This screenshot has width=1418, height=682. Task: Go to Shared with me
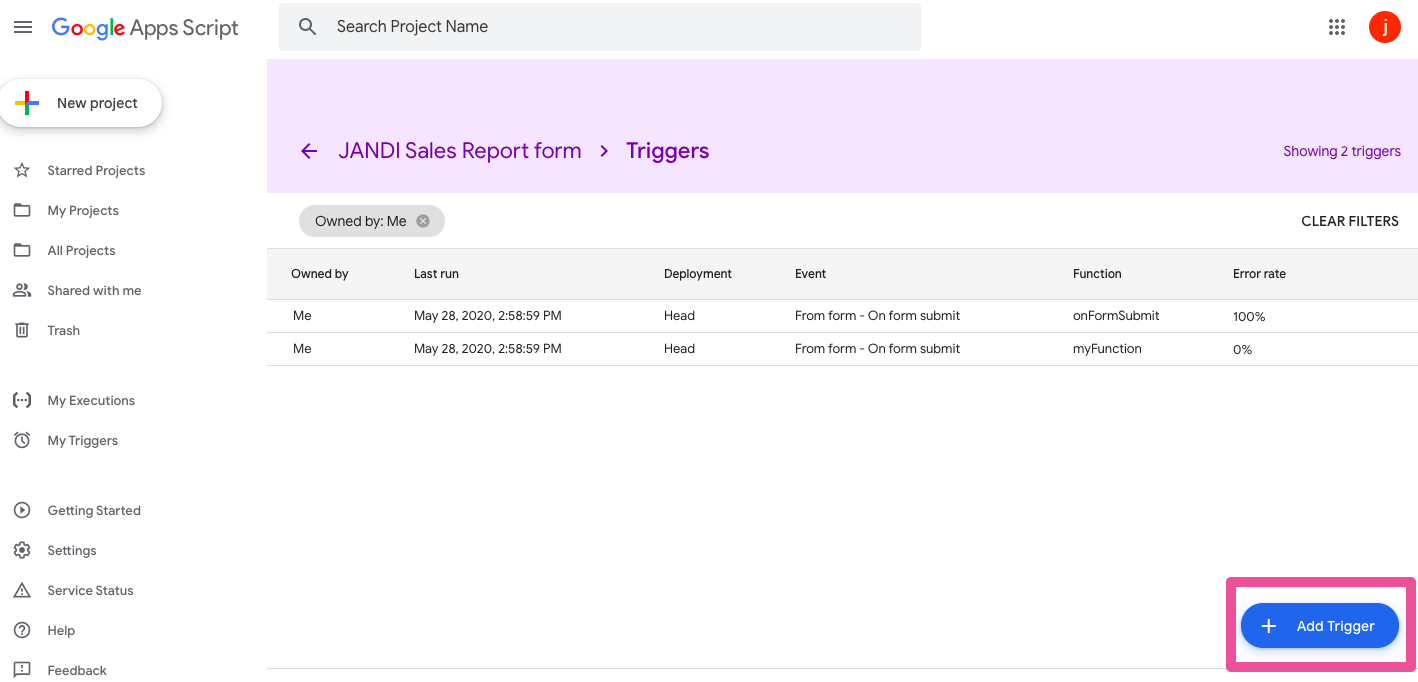pos(94,290)
